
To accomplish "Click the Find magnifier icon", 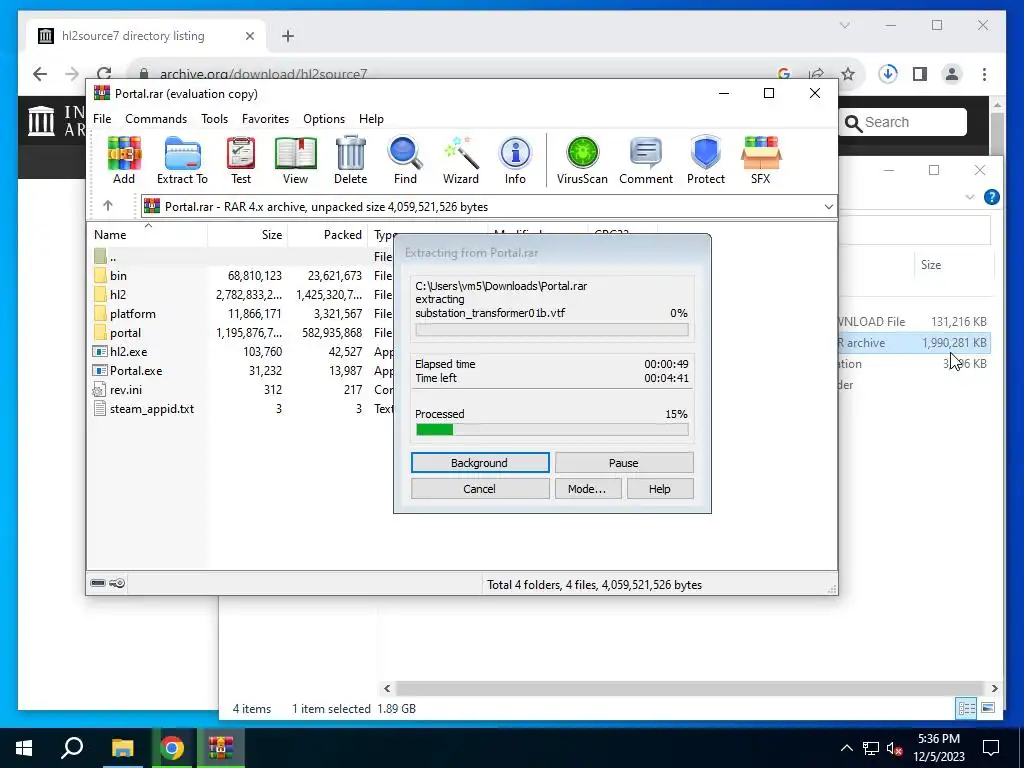I will coord(405,161).
